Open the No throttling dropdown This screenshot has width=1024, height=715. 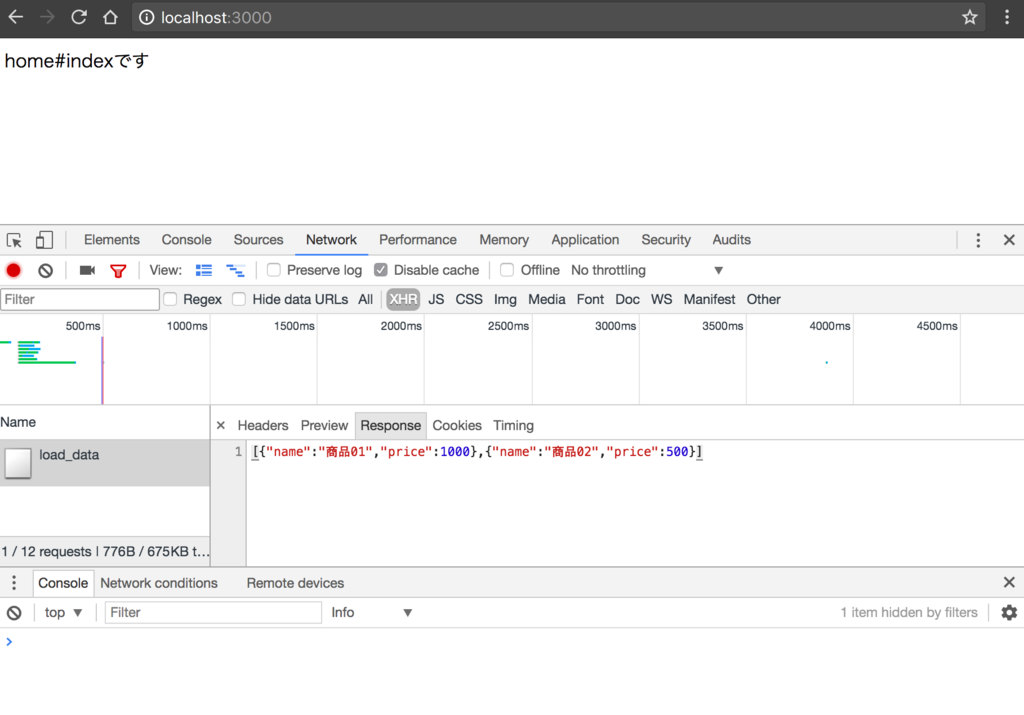coord(647,270)
